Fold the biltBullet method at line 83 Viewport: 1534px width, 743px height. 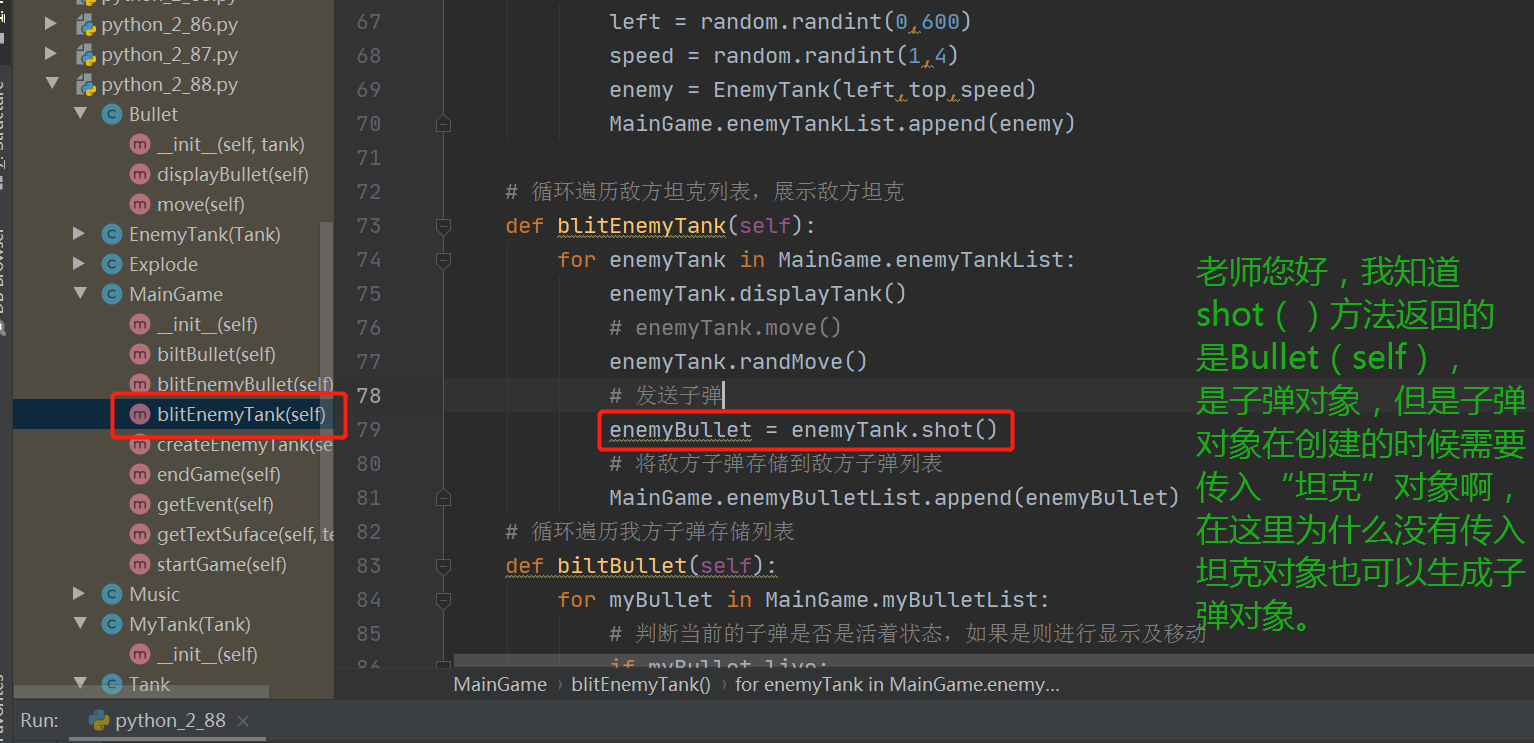tap(443, 567)
